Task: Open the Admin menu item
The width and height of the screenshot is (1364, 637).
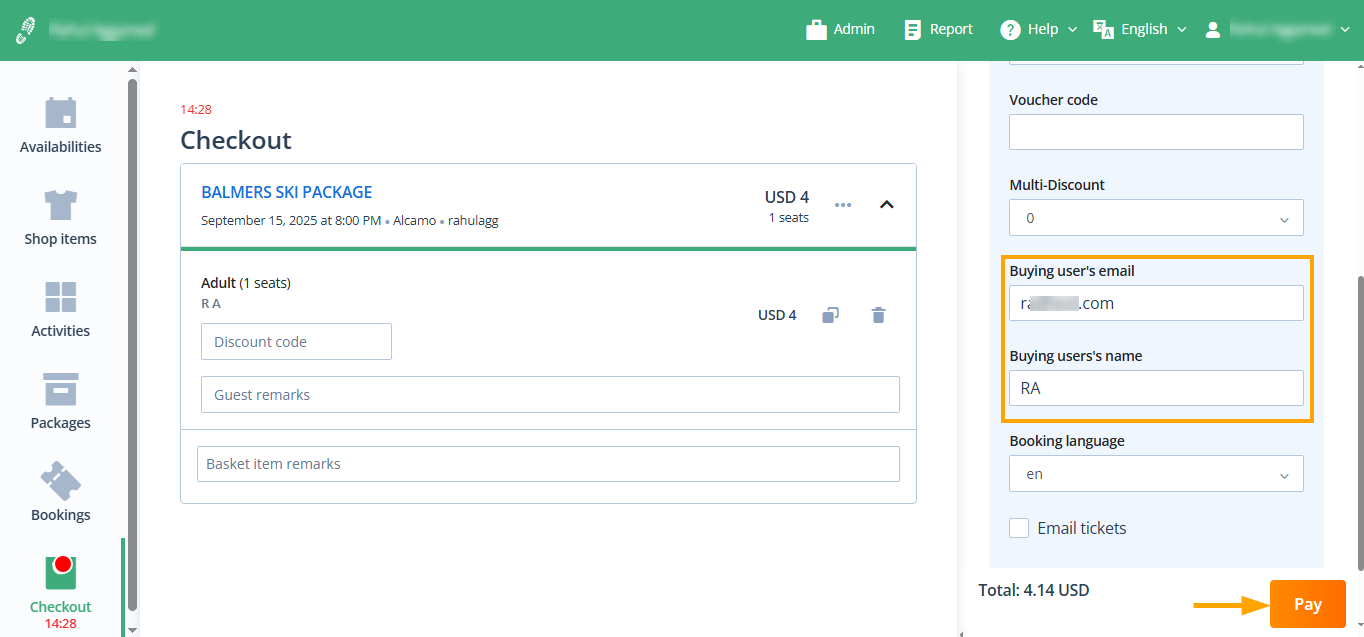Action: 840,29
